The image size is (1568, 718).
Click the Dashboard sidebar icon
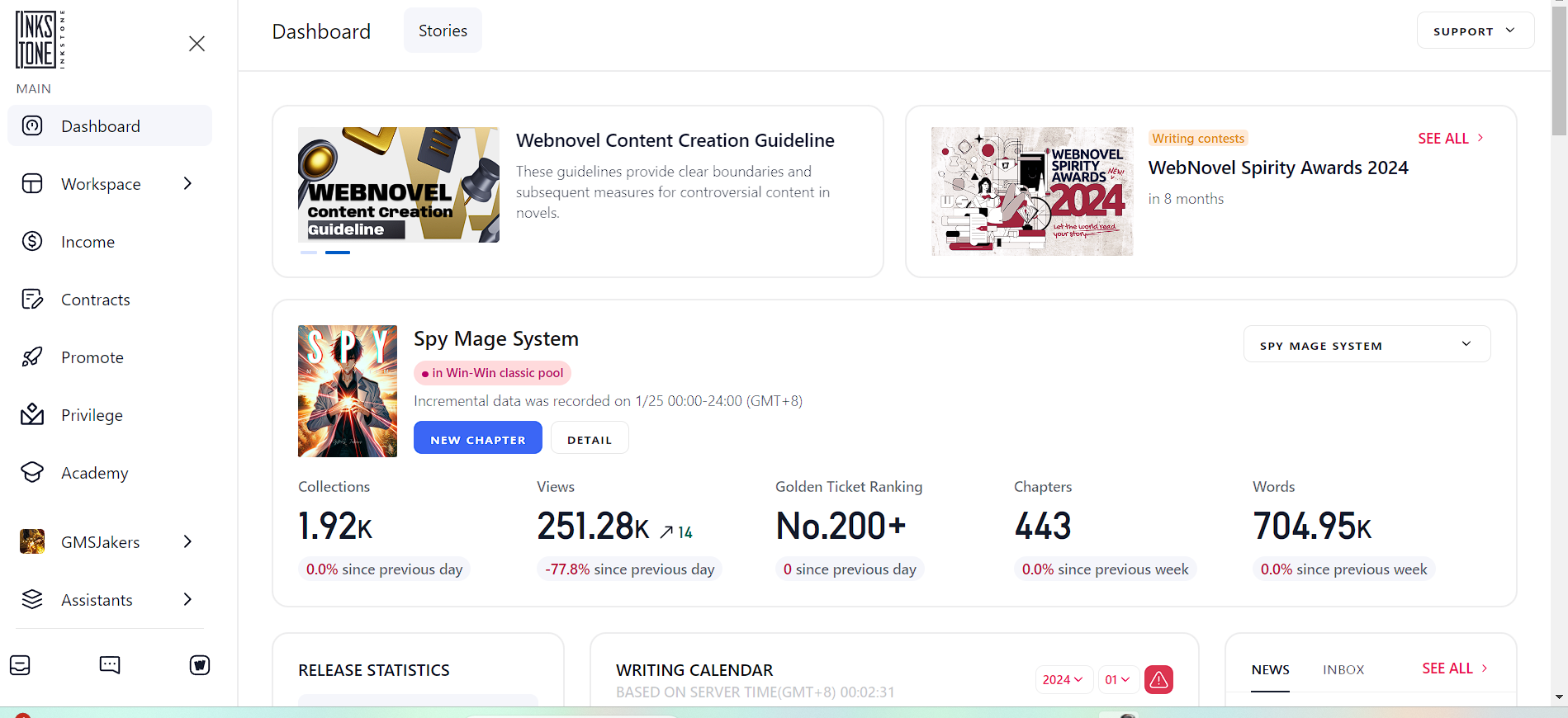click(32, 126)
